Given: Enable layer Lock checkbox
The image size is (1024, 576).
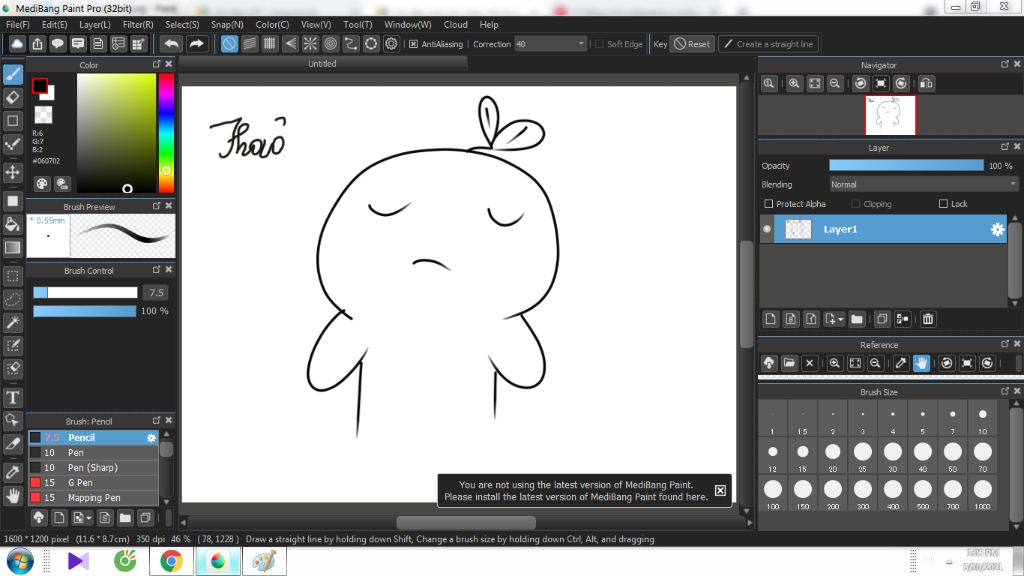Looking at the screenshot, I should (x=943, y=204).
